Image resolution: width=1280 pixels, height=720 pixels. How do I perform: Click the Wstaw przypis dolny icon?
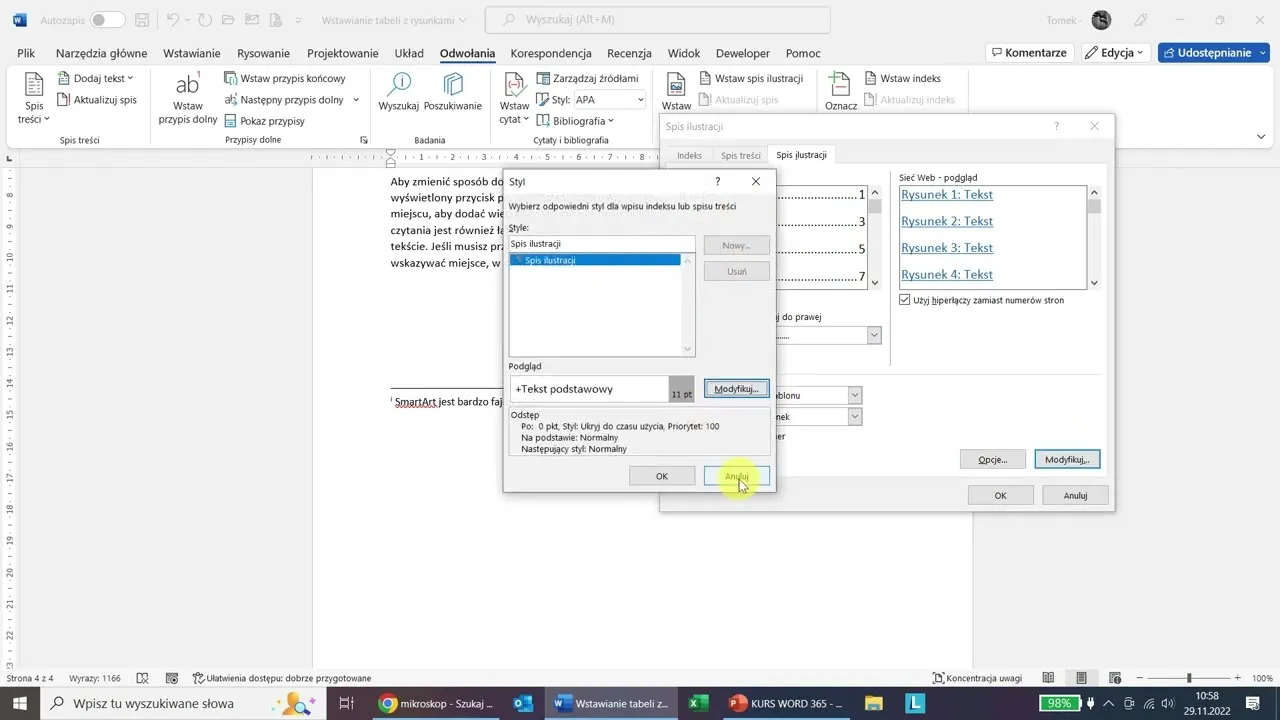[188, 86]
